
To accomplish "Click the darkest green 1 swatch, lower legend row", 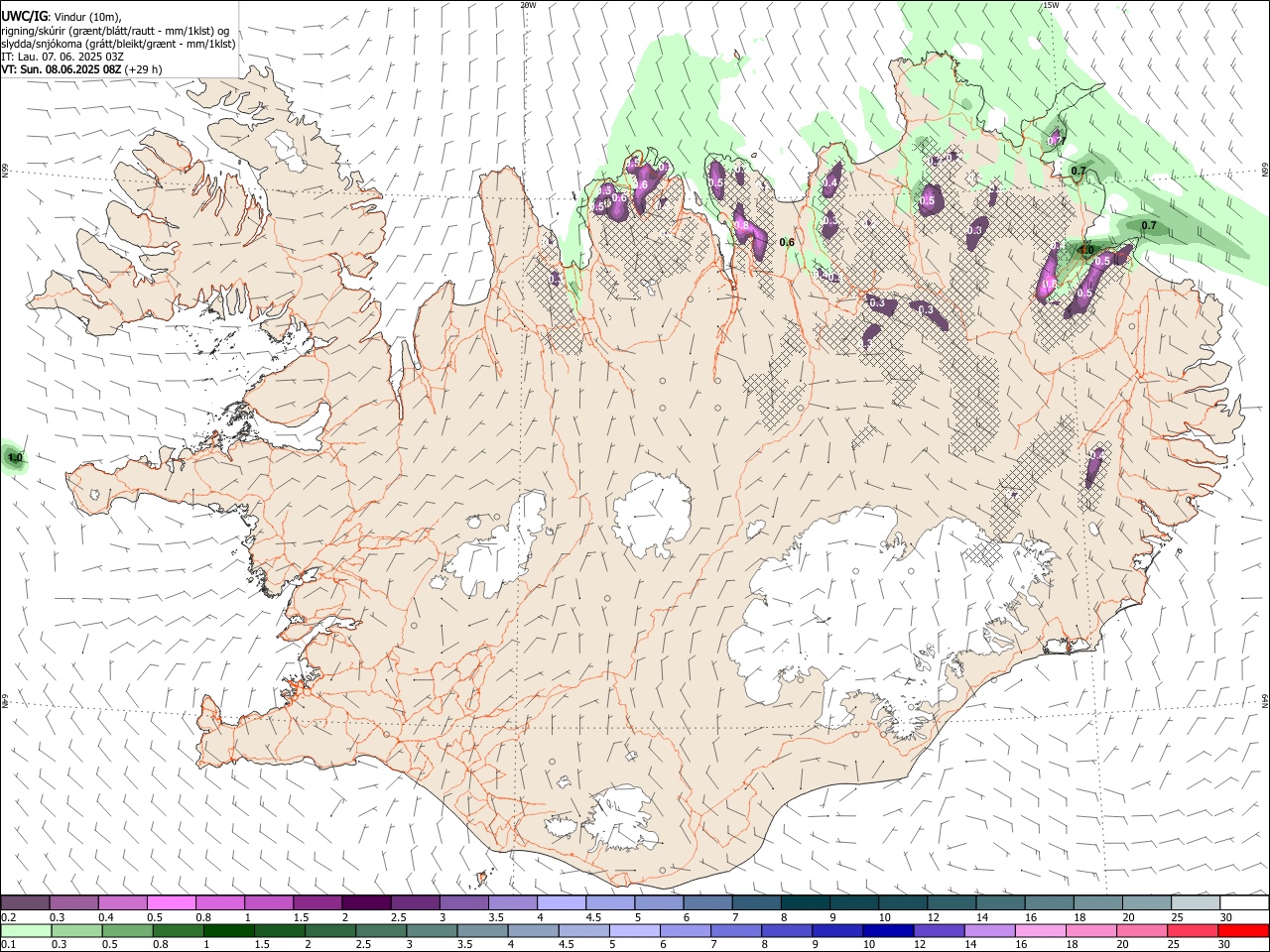I will click(x=229, y=930).
